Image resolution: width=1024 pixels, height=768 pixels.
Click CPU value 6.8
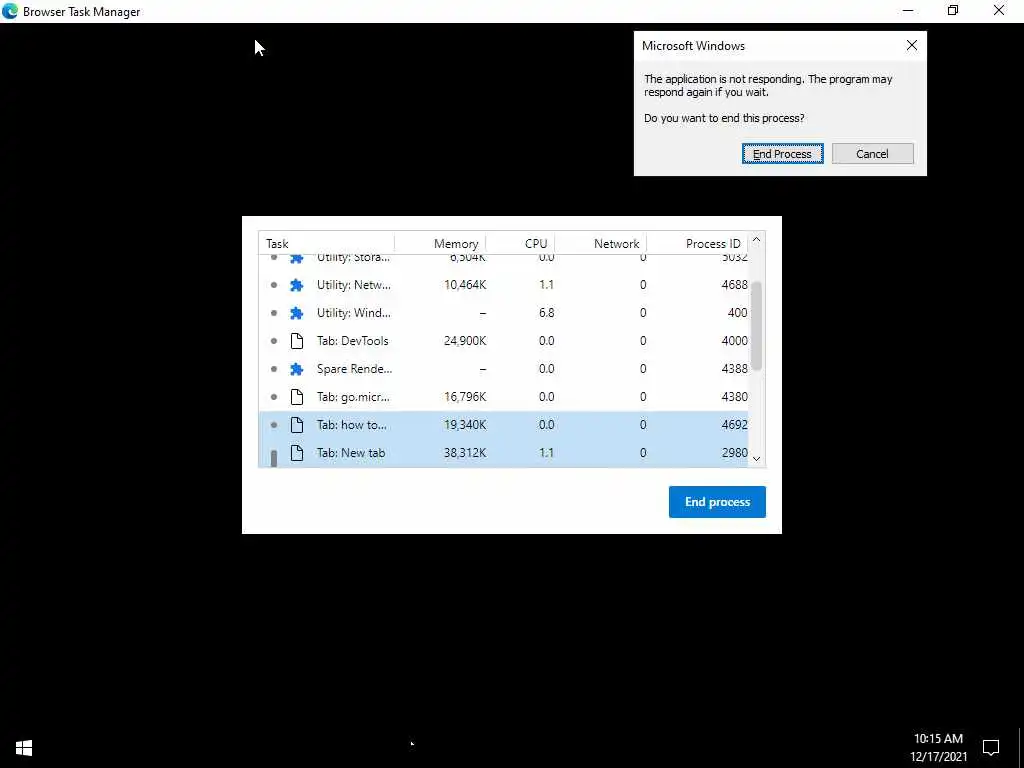[547, 313]
